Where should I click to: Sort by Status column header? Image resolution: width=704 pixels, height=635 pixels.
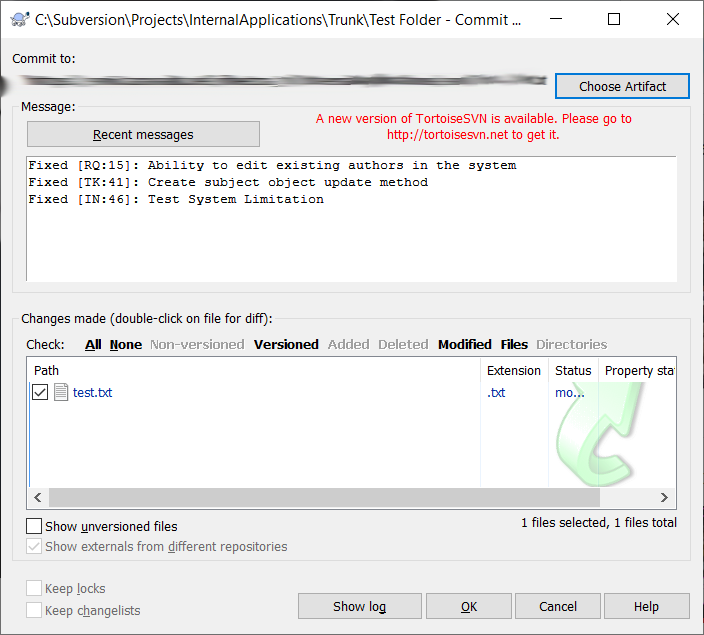pos(573,370)
